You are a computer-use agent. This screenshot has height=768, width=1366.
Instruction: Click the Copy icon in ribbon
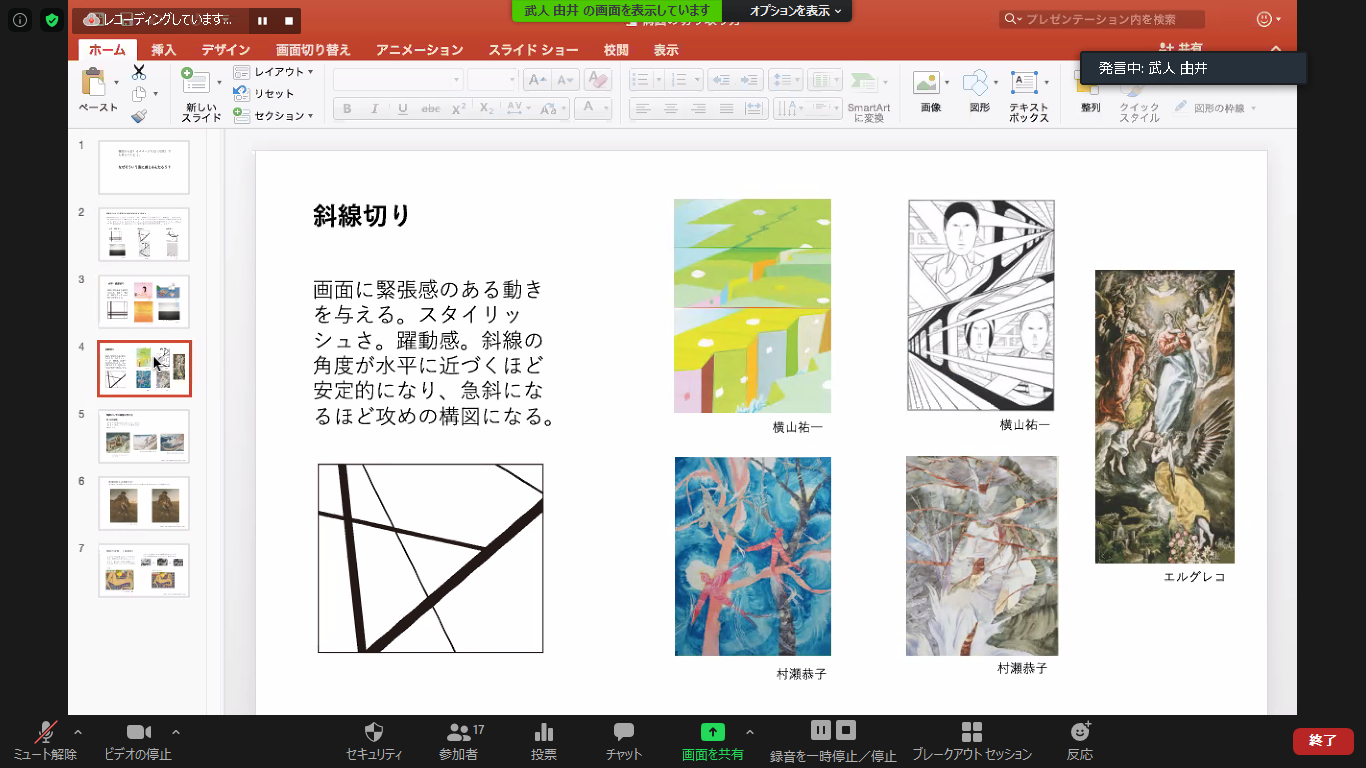coord(139,94)
